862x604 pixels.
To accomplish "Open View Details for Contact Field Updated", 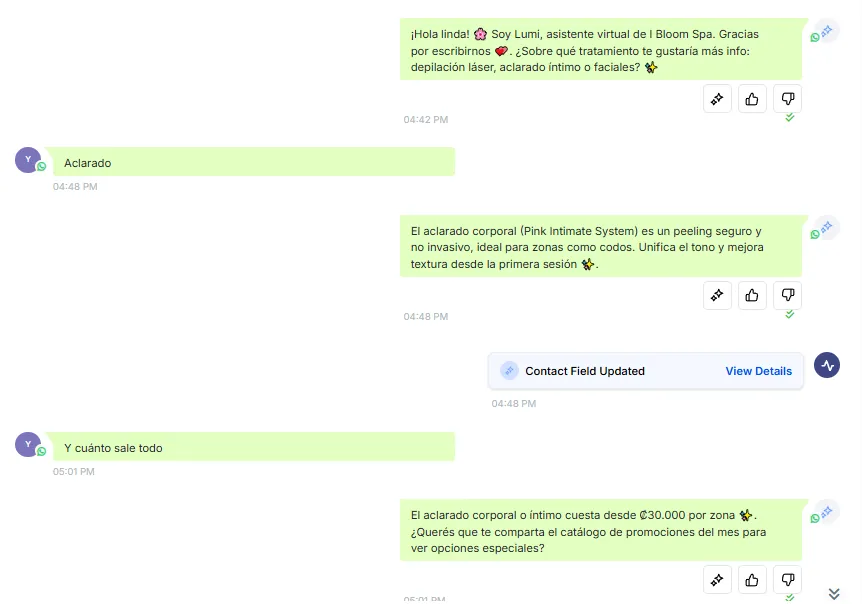I will tap(758, 371).
